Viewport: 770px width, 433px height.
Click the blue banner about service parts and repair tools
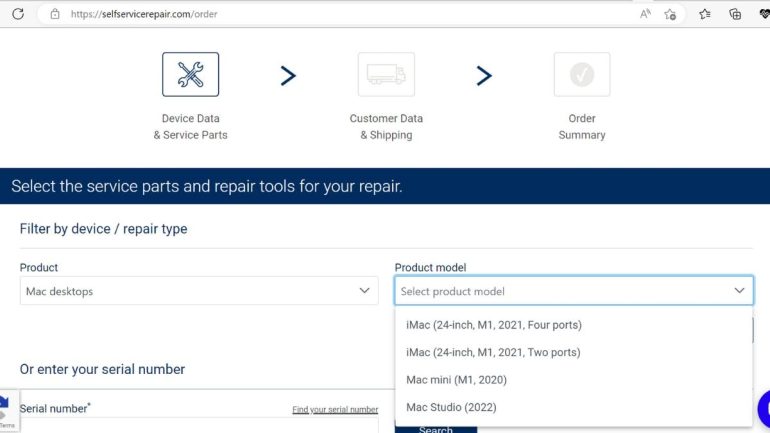pos(385,186)
